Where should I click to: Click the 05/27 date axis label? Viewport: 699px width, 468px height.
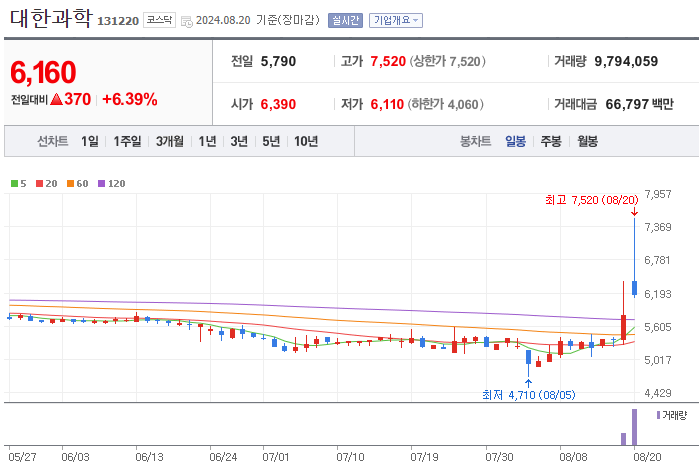pyautogui.click(x=22, y=457)
